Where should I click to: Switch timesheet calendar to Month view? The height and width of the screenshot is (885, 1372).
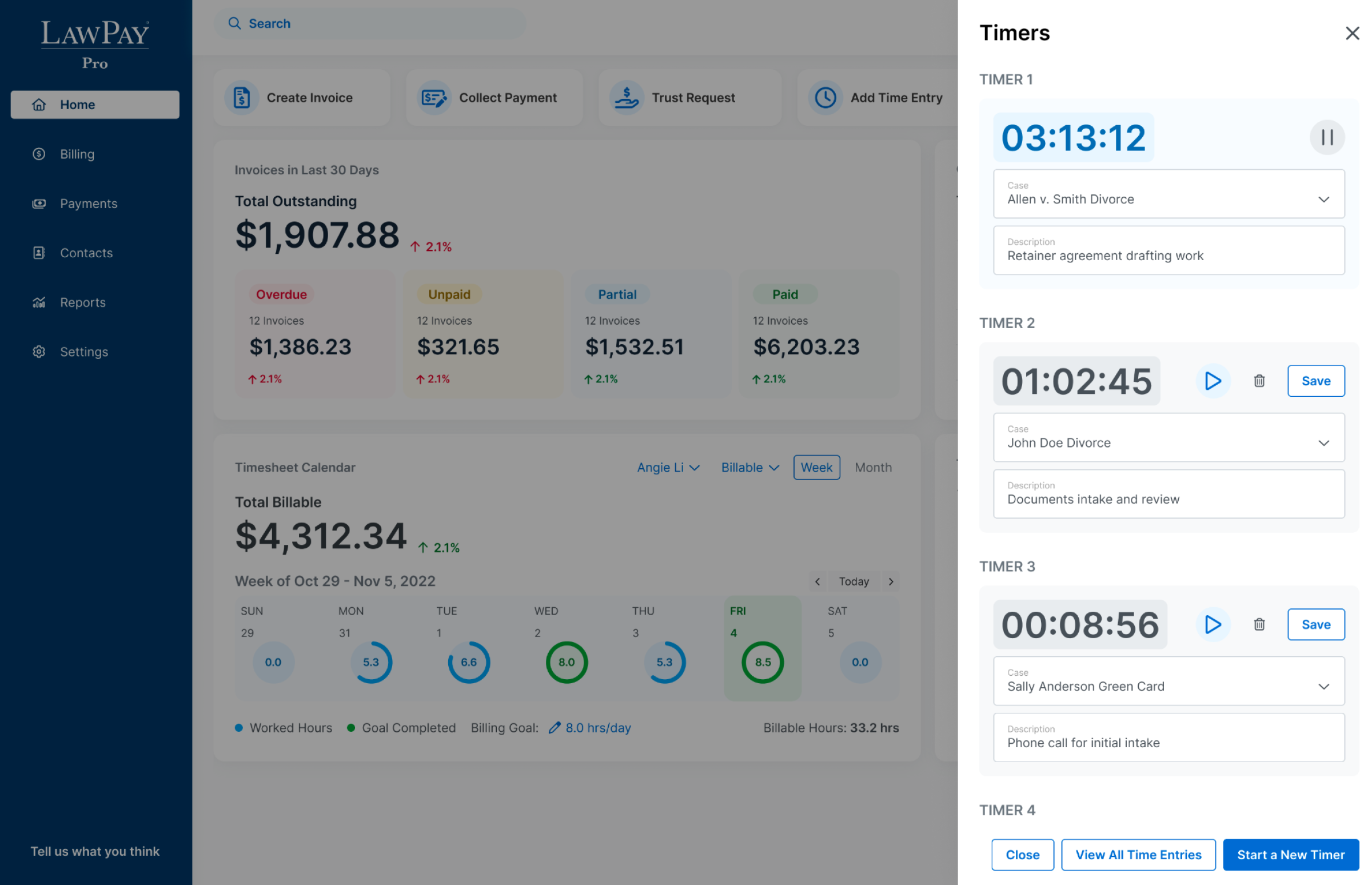point(873,468)
